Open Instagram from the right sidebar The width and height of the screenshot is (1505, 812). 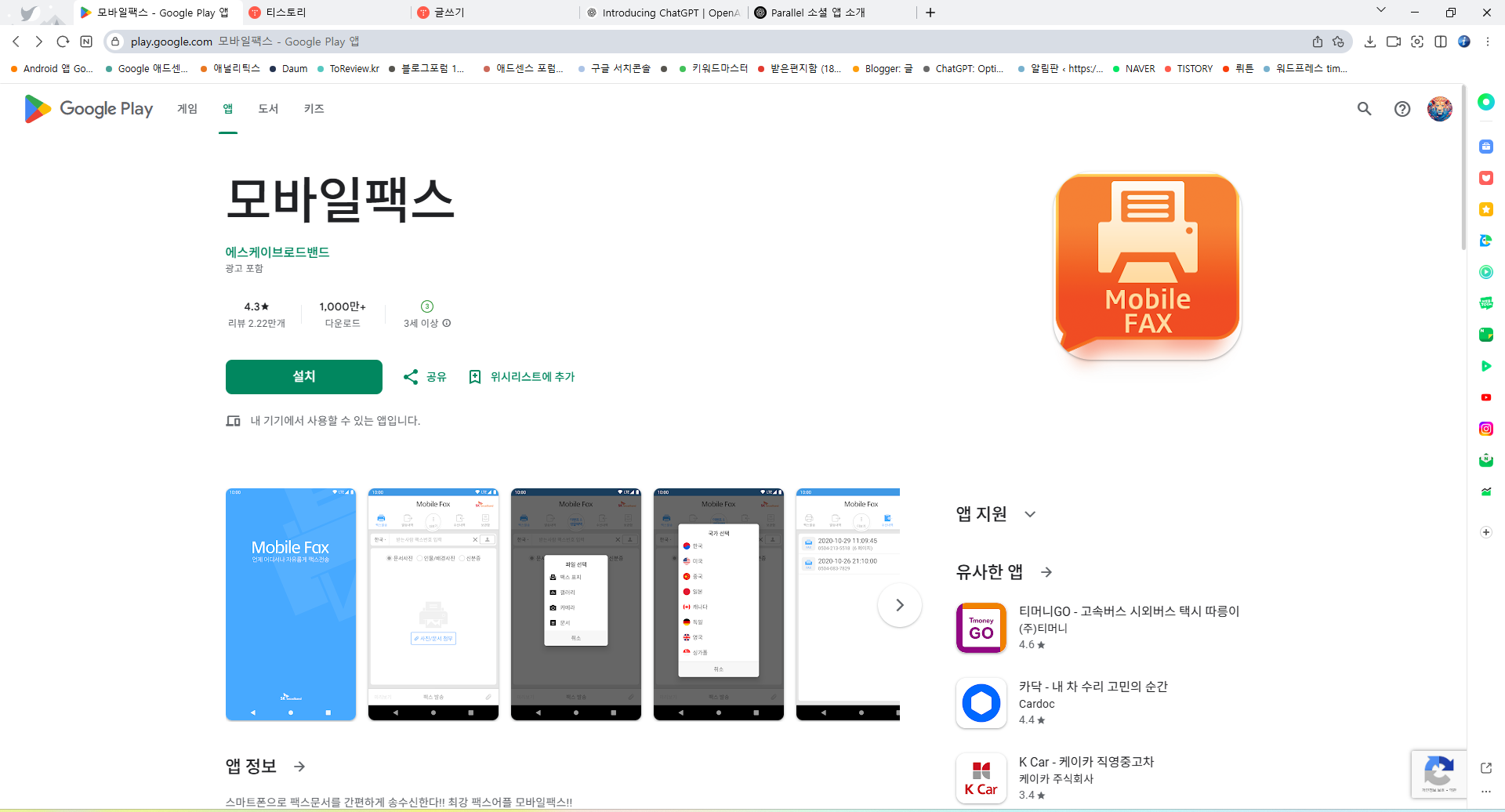pos(1485,429)
